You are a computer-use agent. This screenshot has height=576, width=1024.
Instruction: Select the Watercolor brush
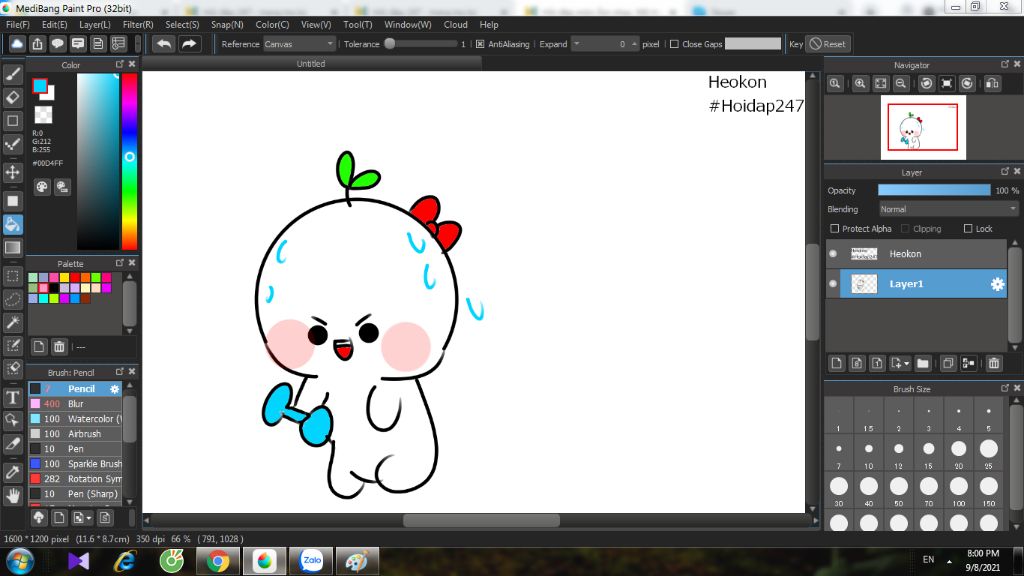click(75, 419)
